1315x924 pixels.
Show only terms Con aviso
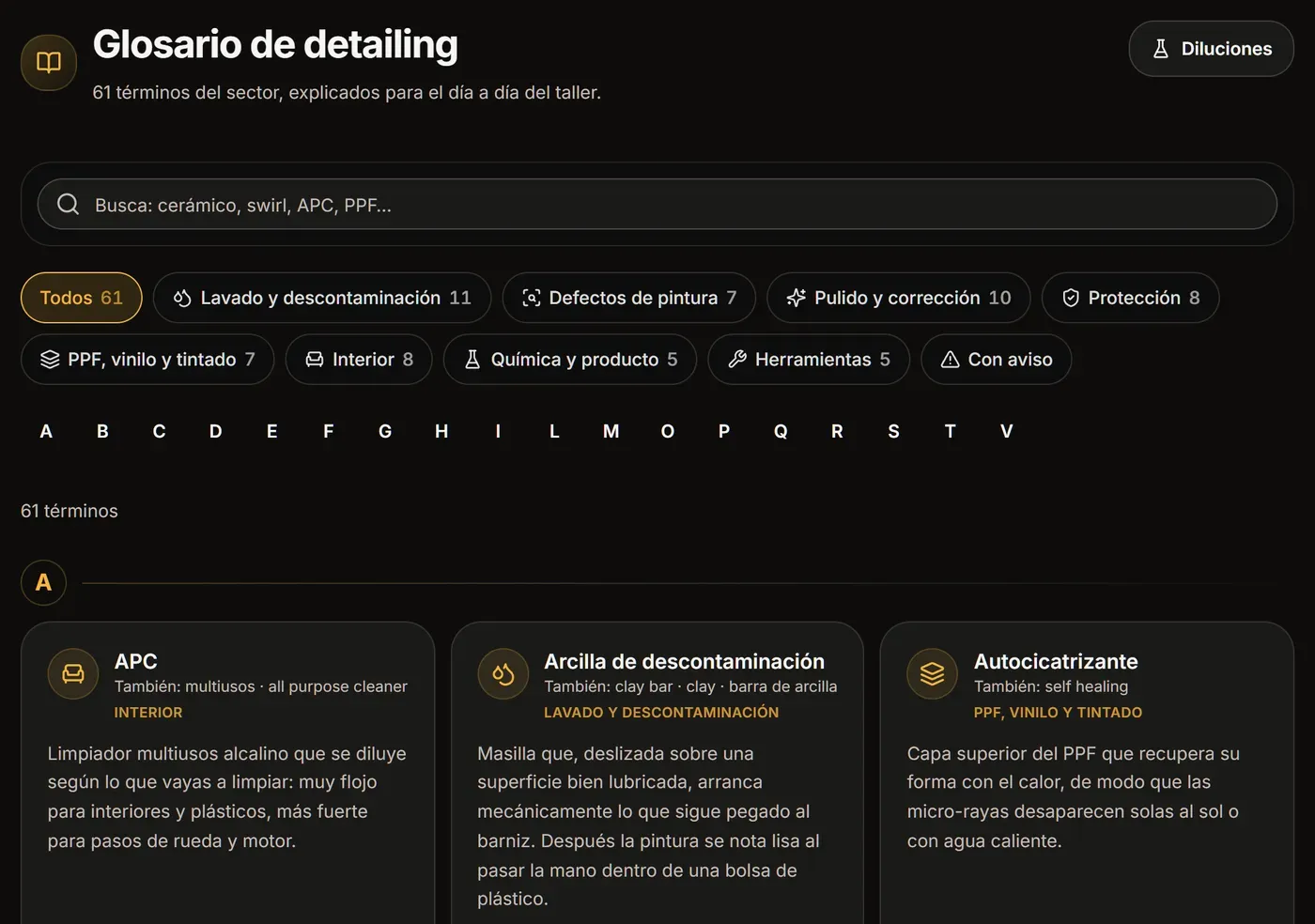coord(996,360)
